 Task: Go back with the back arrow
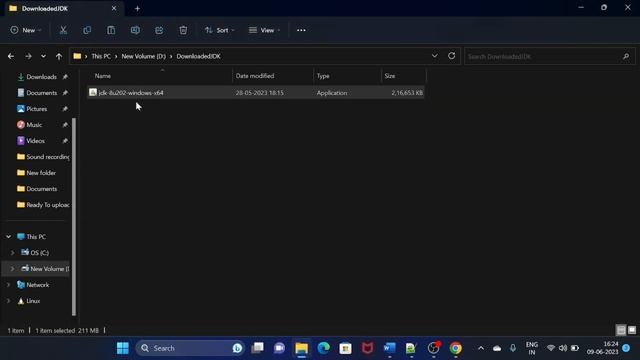coord(11,56)
